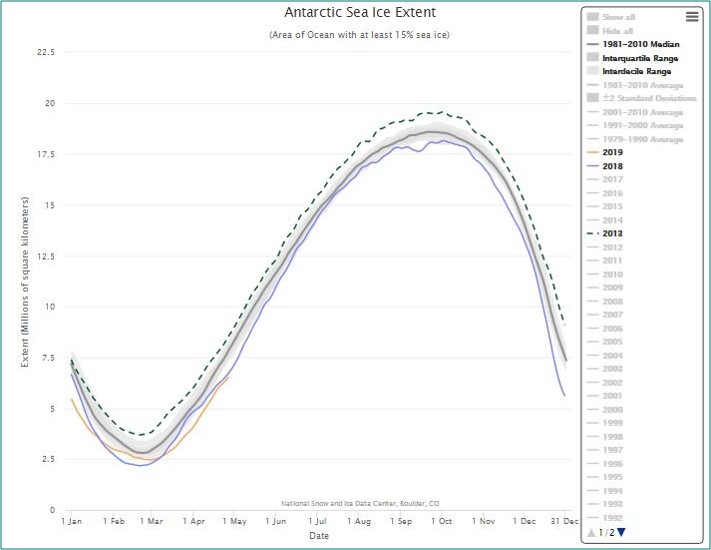This screenshot has height=550, width=711.
Task: Hide the 2018 data series
Action: click(612, 166)
